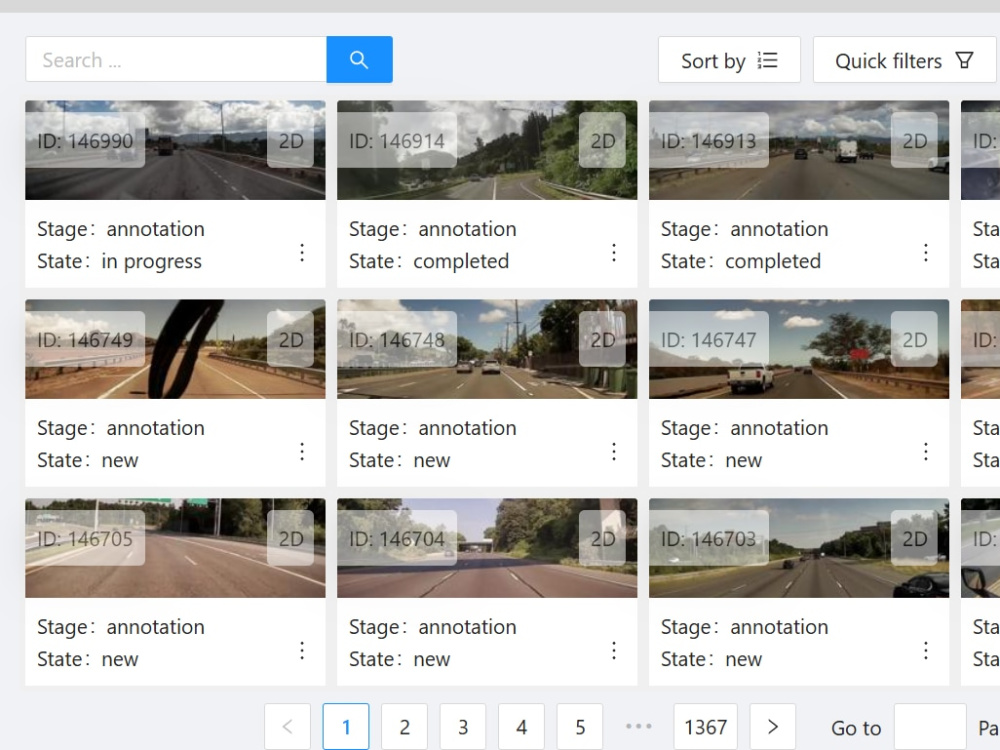The width and height of the screenshot is (1000, 750).
Task: Open the Quick filters dropdown
Action: [904, 60]
